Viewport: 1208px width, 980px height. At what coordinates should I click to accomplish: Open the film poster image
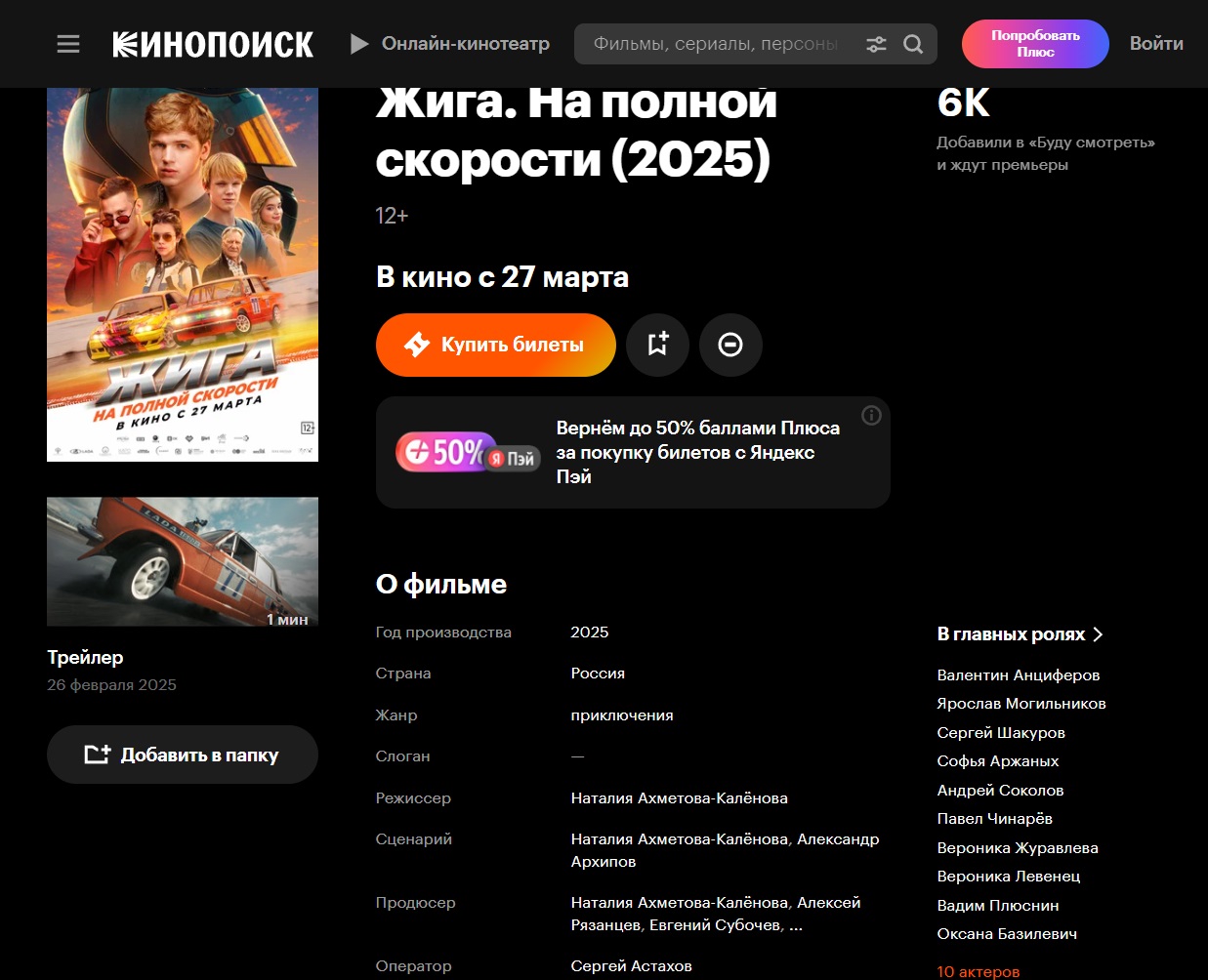click(x=183, y=274)
